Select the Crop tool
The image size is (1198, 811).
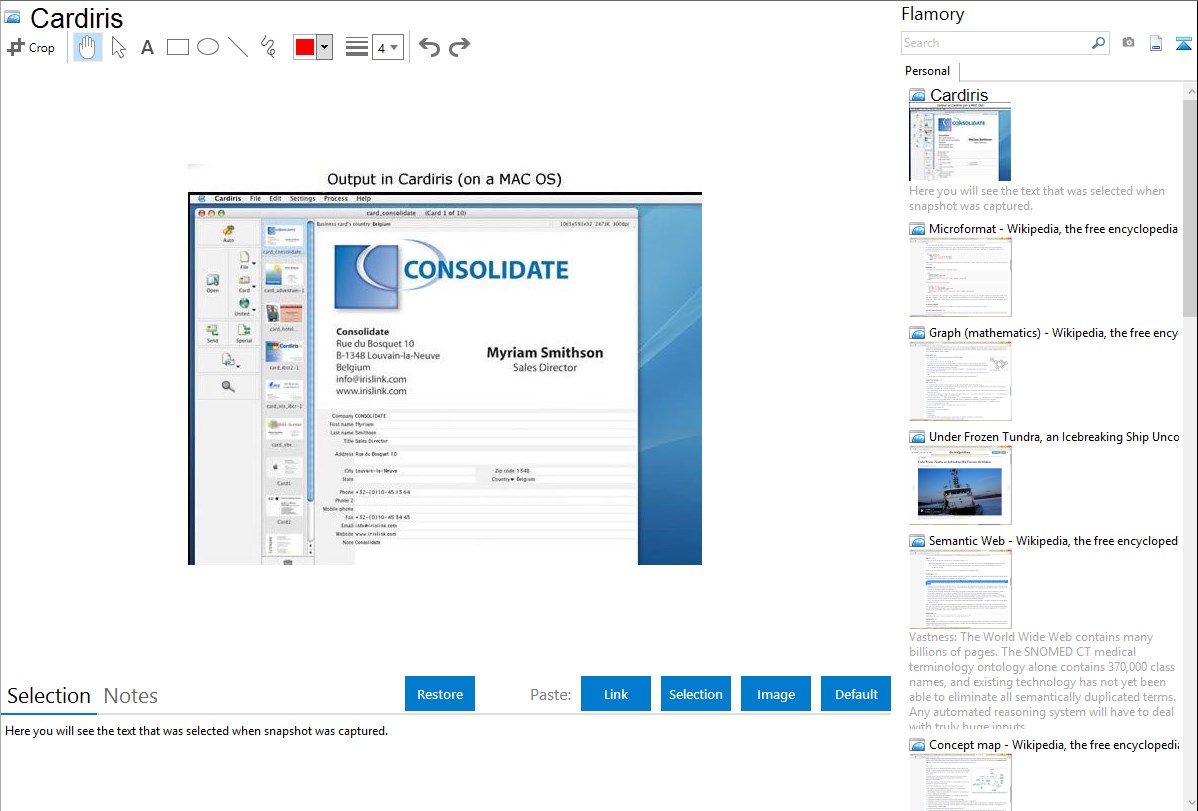pyautogui.click(x=31, y=47)
